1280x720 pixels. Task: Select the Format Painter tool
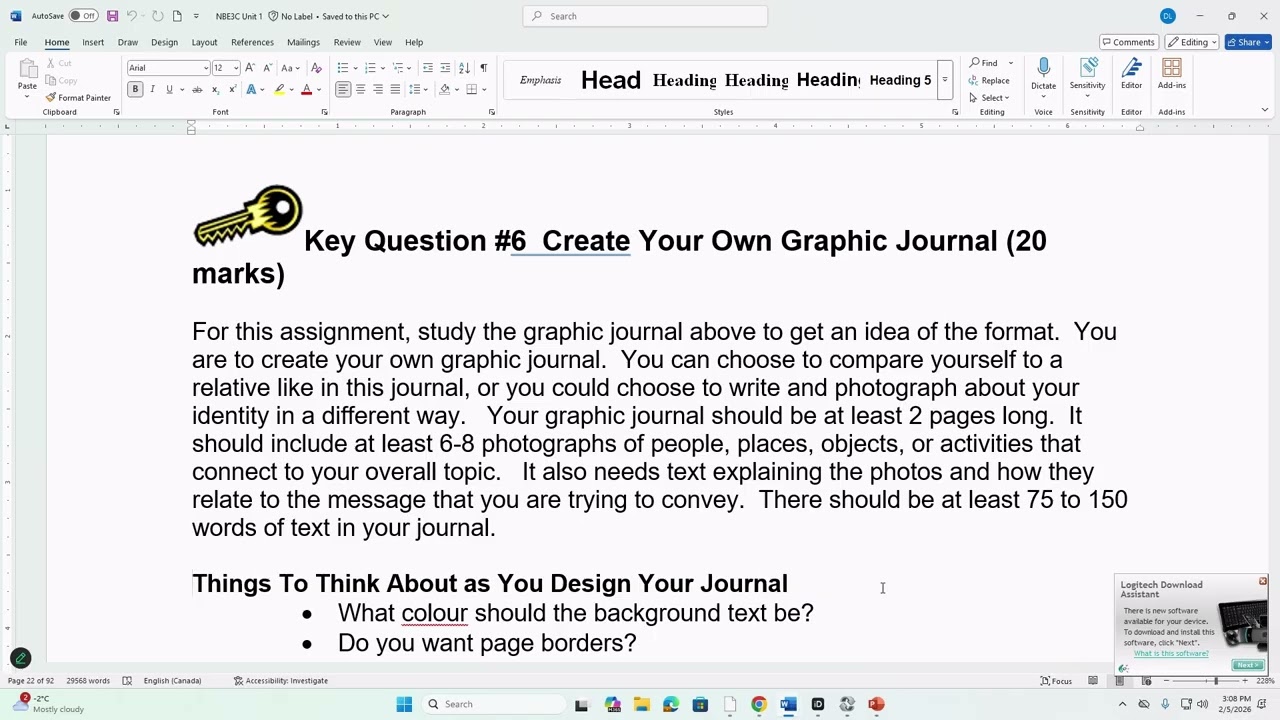pos(78,98)
